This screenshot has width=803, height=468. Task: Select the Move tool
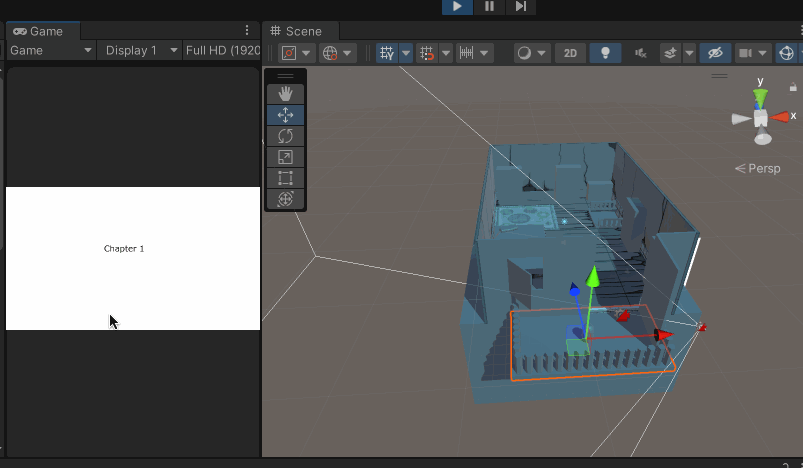coord(285,115)
